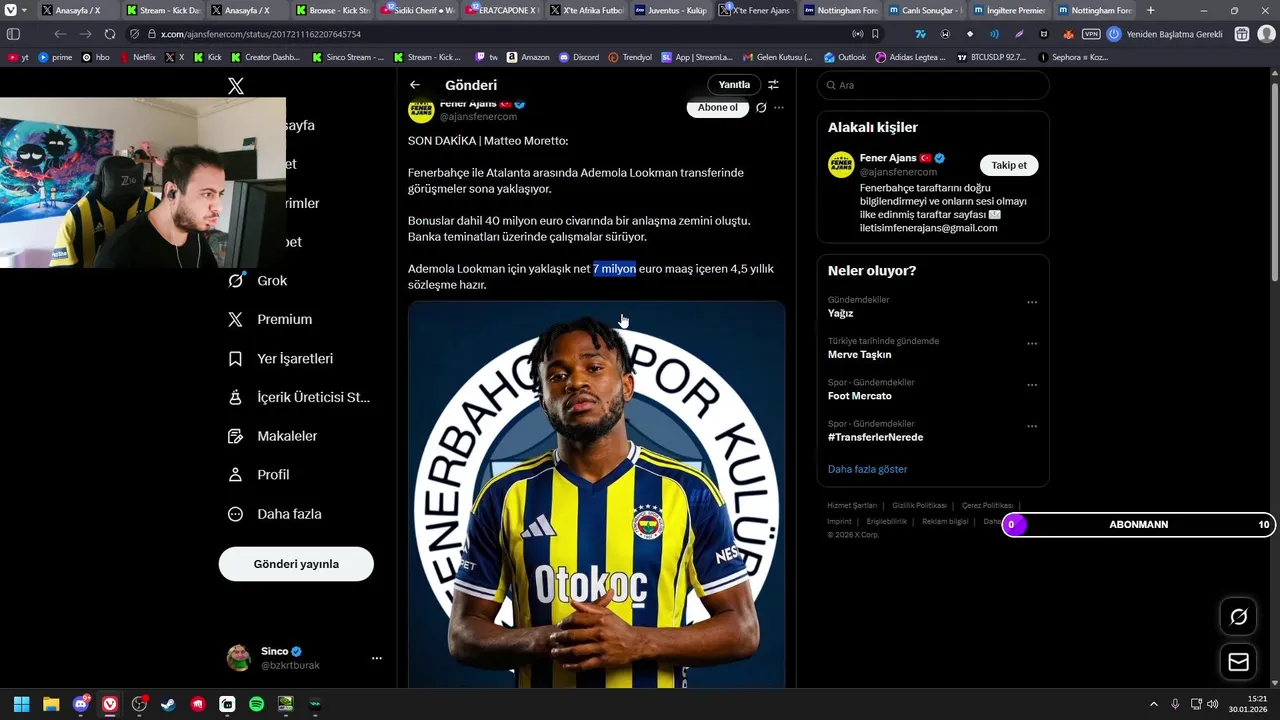Open Premium in the sidebar
Screen dimensions: 1280x720
point(271,320)
